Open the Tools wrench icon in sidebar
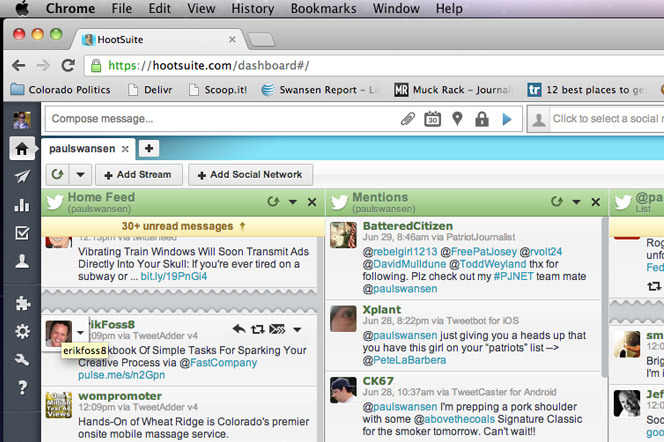Image resolution: width=664 pixels, height=442 pixels. click(x=22, y=359)
